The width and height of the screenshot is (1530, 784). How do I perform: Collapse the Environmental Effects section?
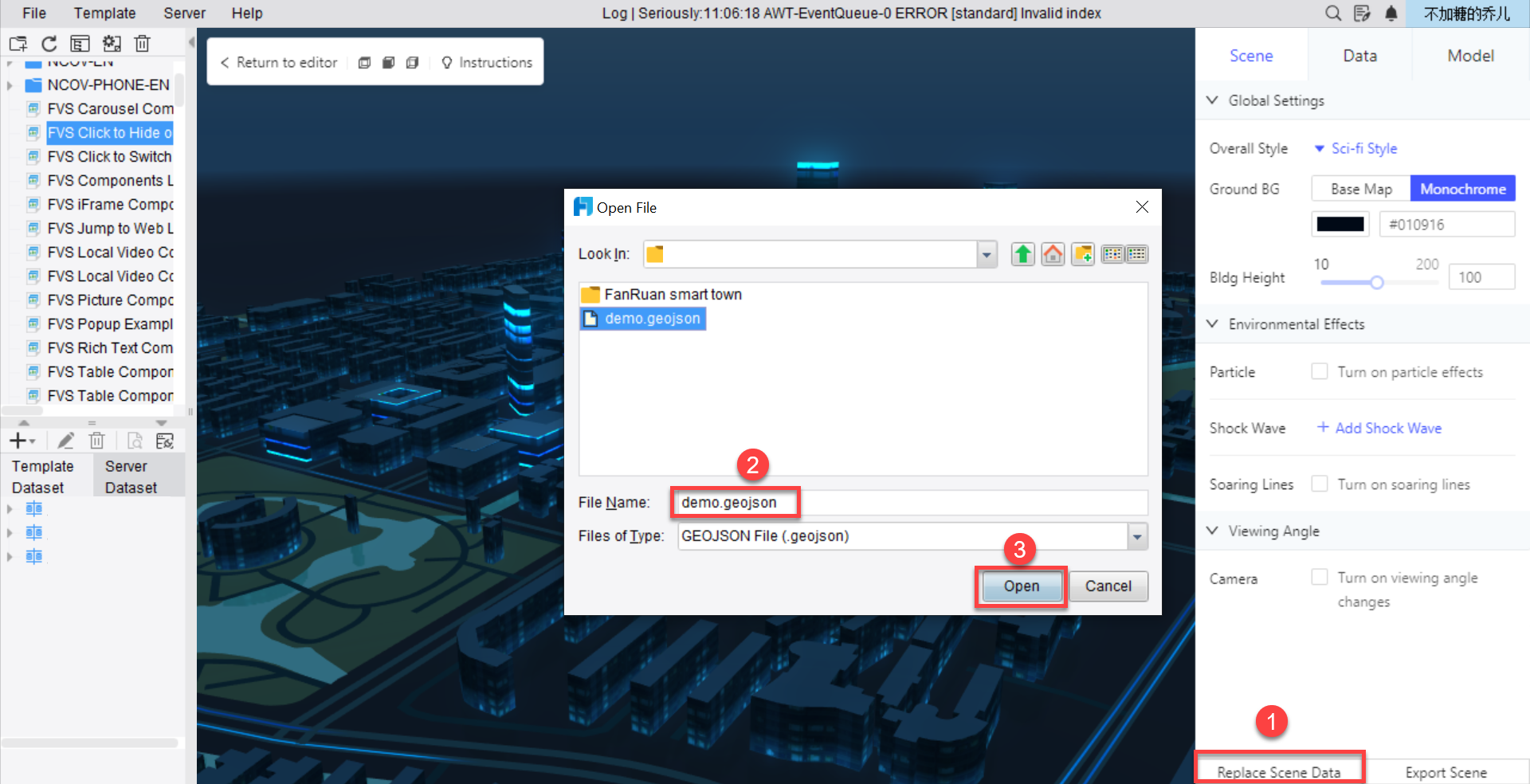point(1212,323)
